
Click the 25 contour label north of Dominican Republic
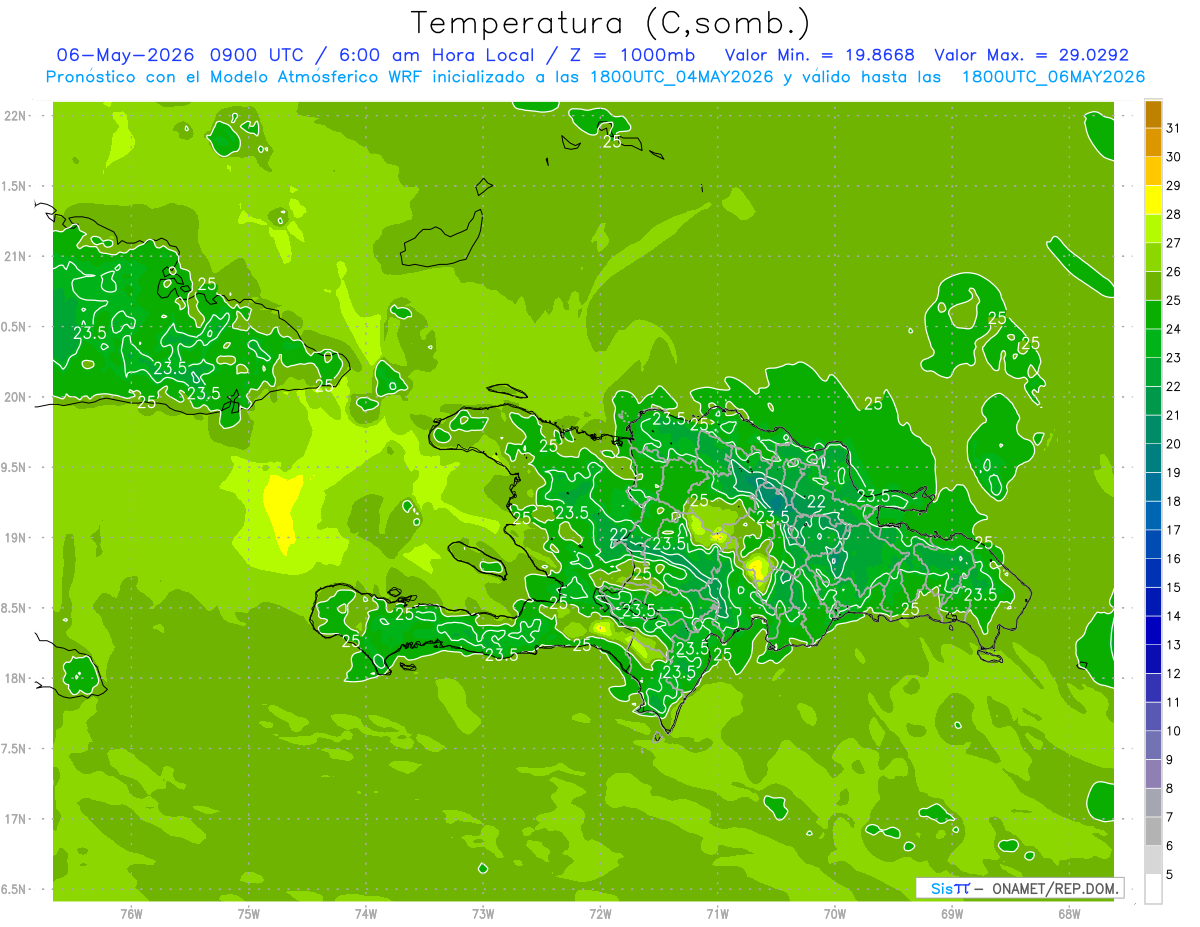pyautogui.click(x=873, y=403)
